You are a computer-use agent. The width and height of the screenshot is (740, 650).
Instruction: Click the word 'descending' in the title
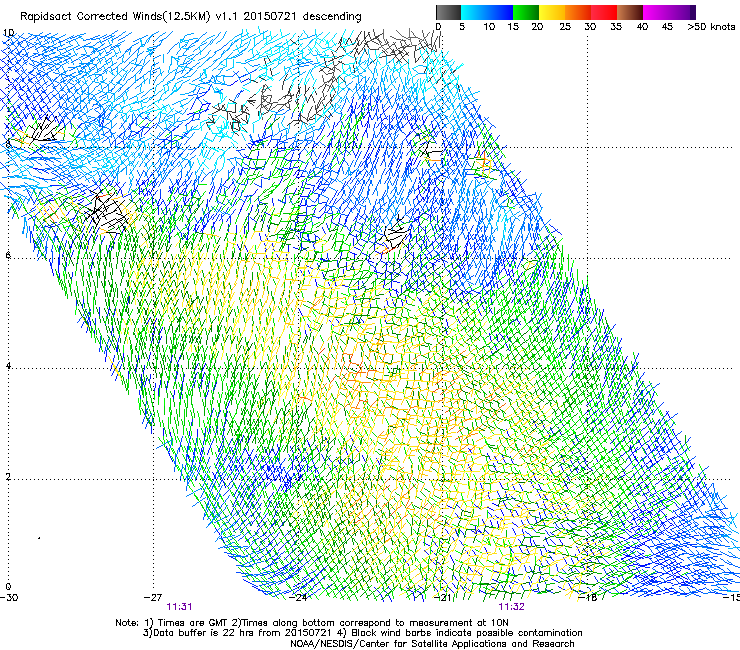(x=332, y=17)
